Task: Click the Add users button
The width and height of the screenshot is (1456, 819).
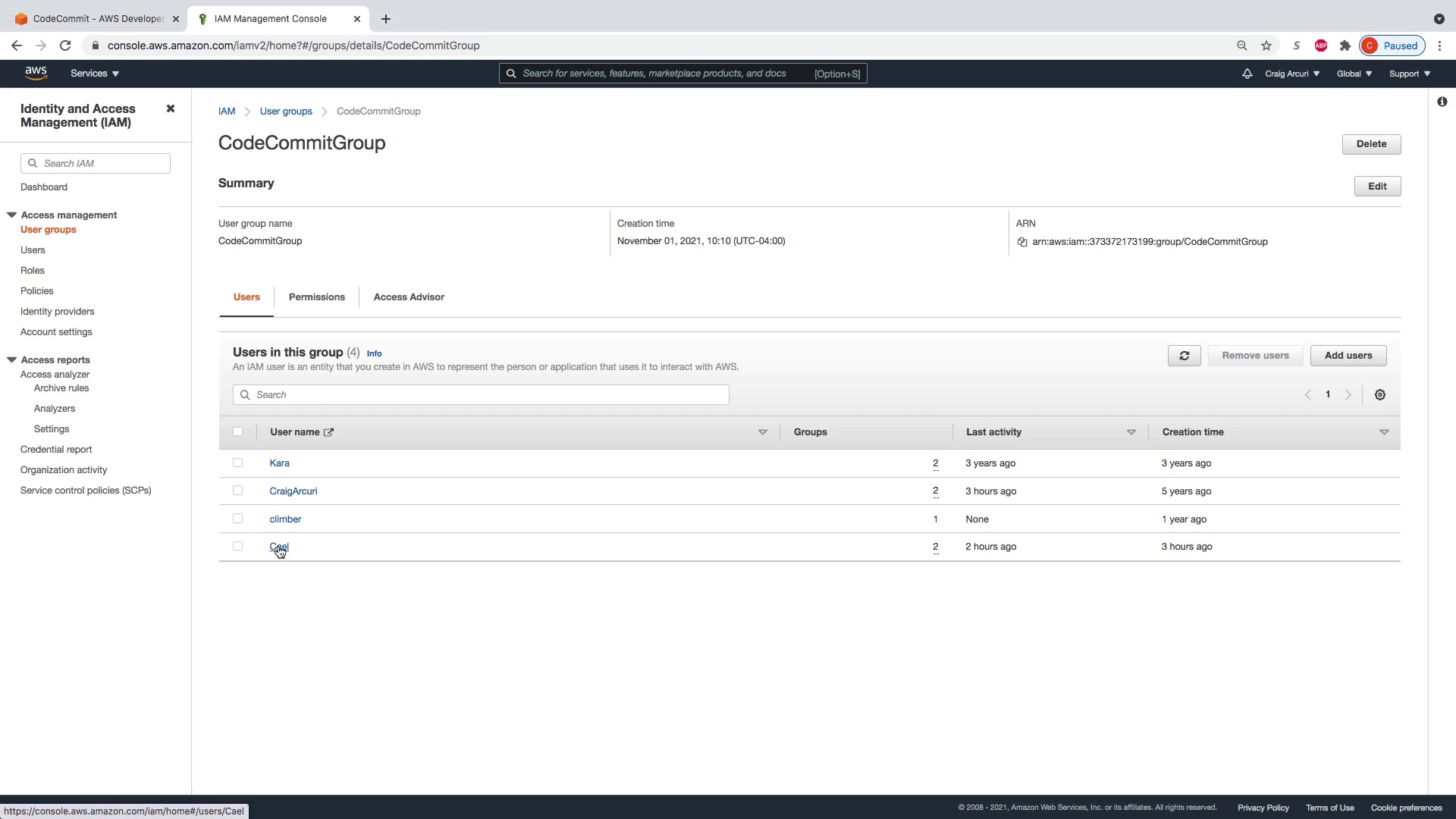Action: coord(1348,356)
